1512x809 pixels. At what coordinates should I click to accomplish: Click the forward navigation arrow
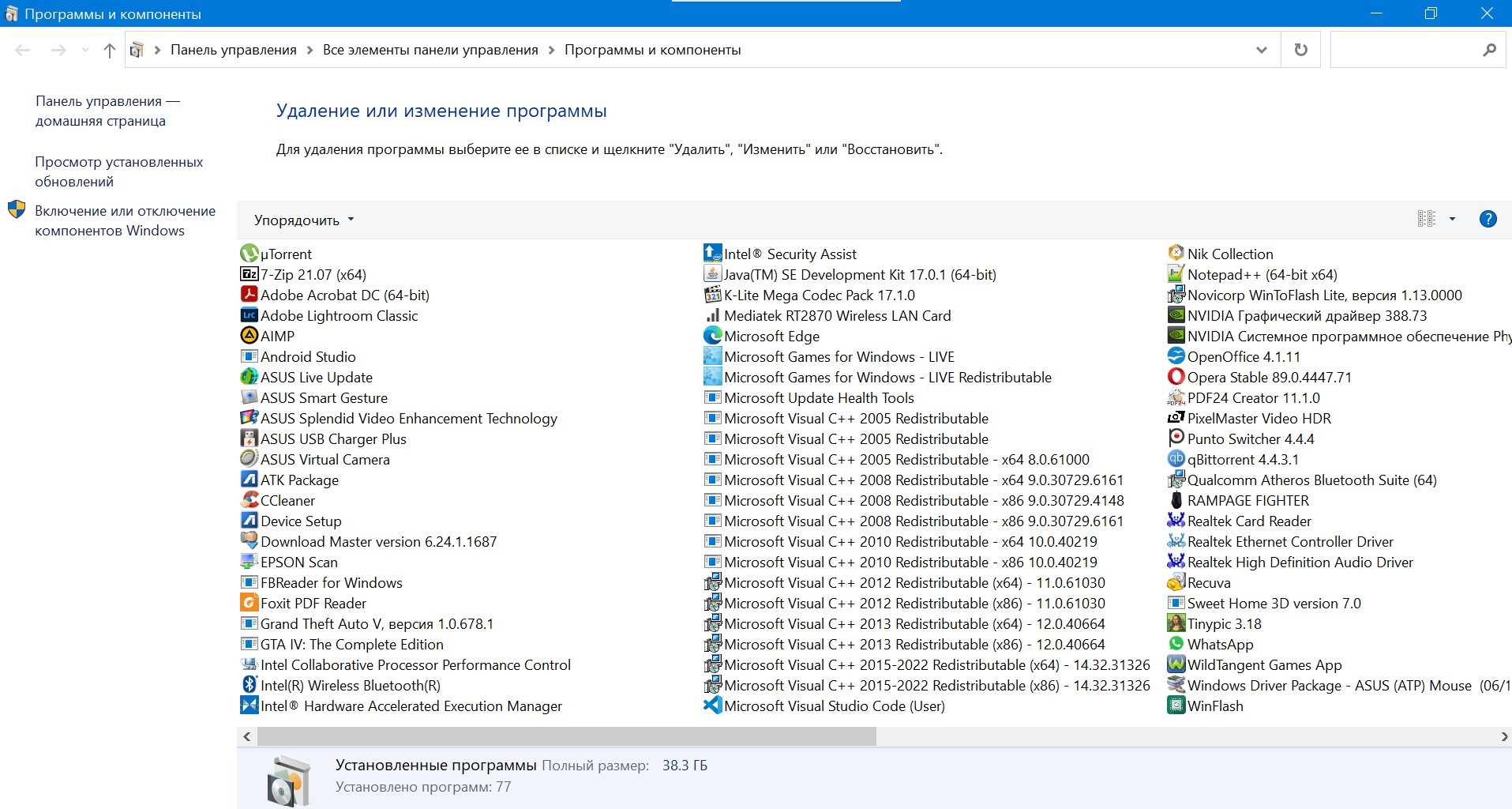click(58, 50)
